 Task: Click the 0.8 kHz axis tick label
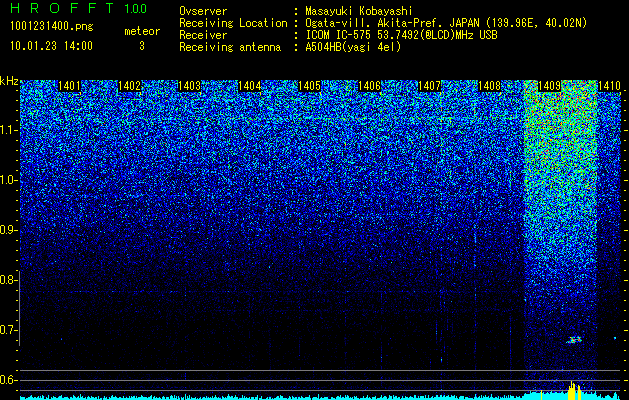click(8, 280)
